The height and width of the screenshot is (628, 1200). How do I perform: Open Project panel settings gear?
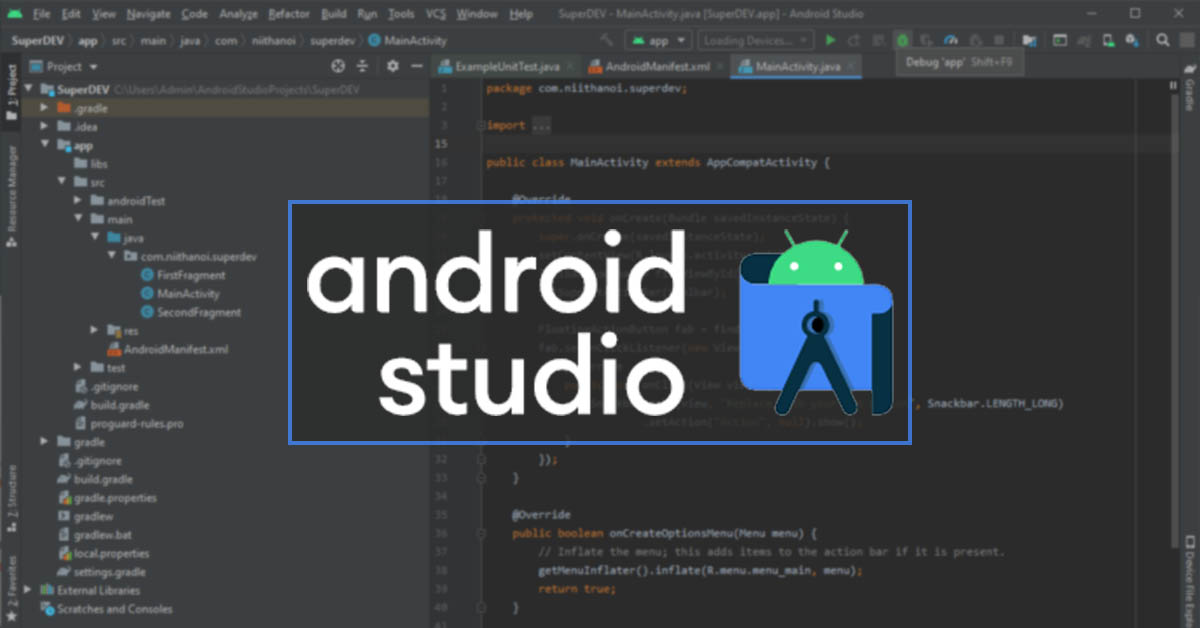pos(392,65)
